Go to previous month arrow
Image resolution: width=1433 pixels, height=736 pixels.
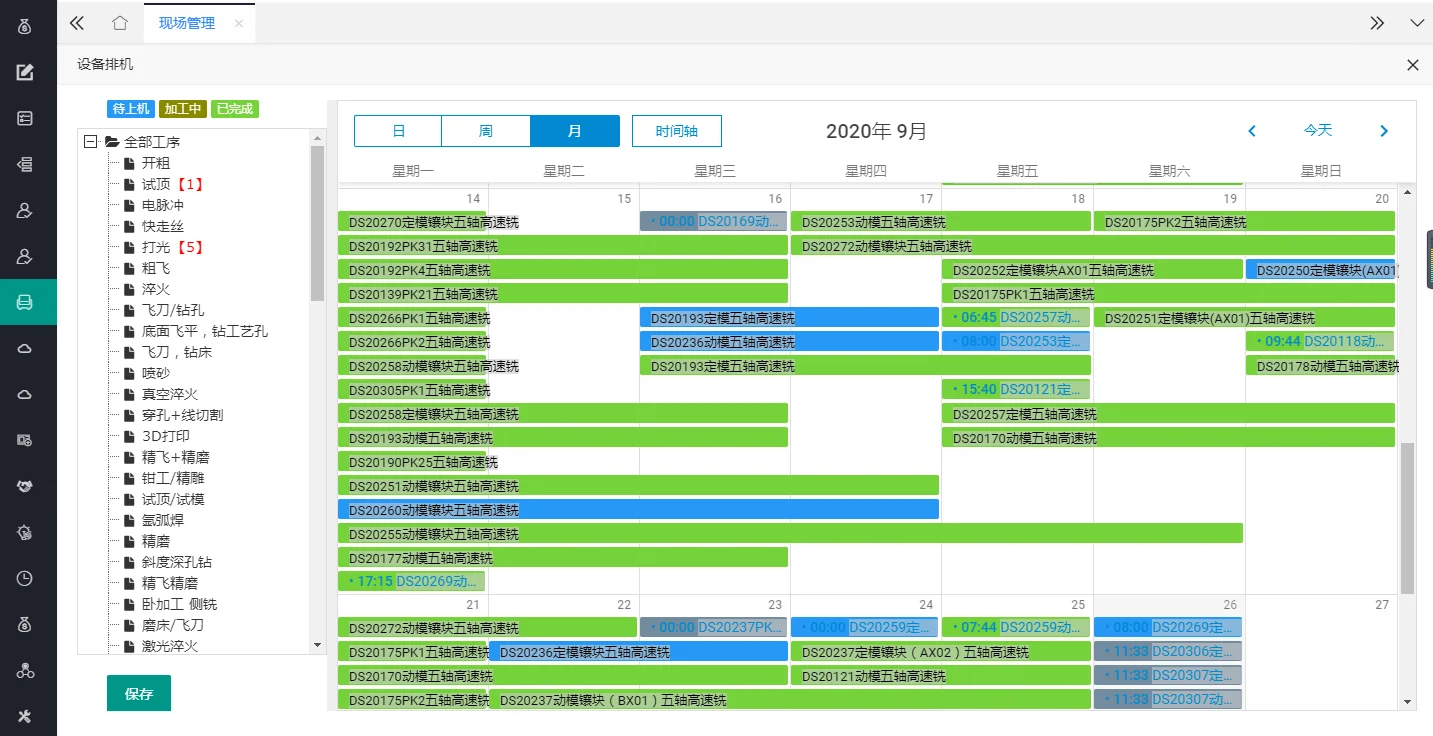tap(1251, 131)
